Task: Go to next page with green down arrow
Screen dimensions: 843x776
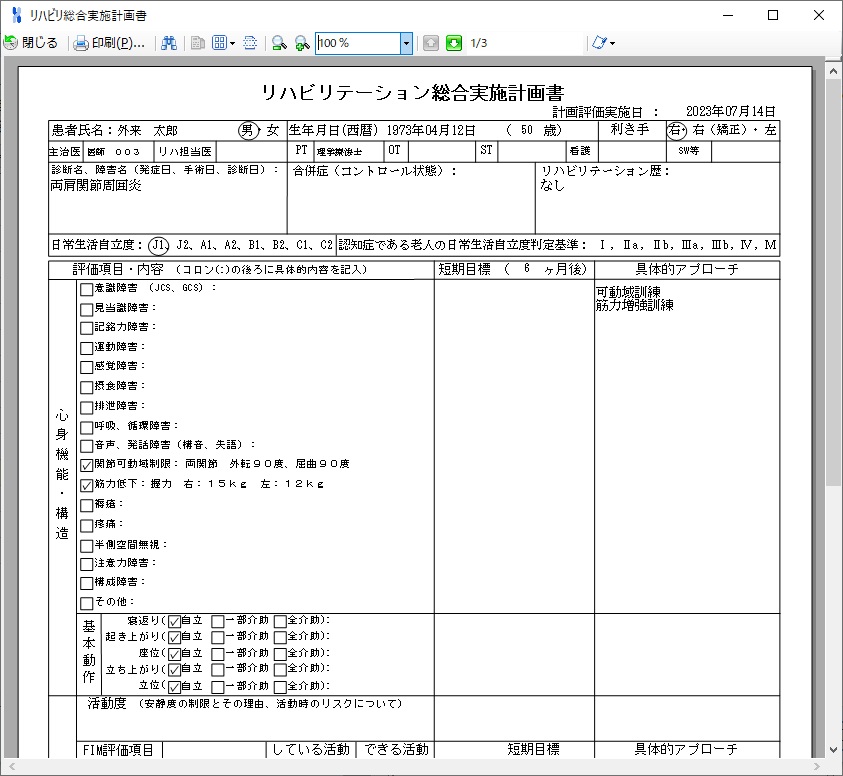Action: click(453, 43)
